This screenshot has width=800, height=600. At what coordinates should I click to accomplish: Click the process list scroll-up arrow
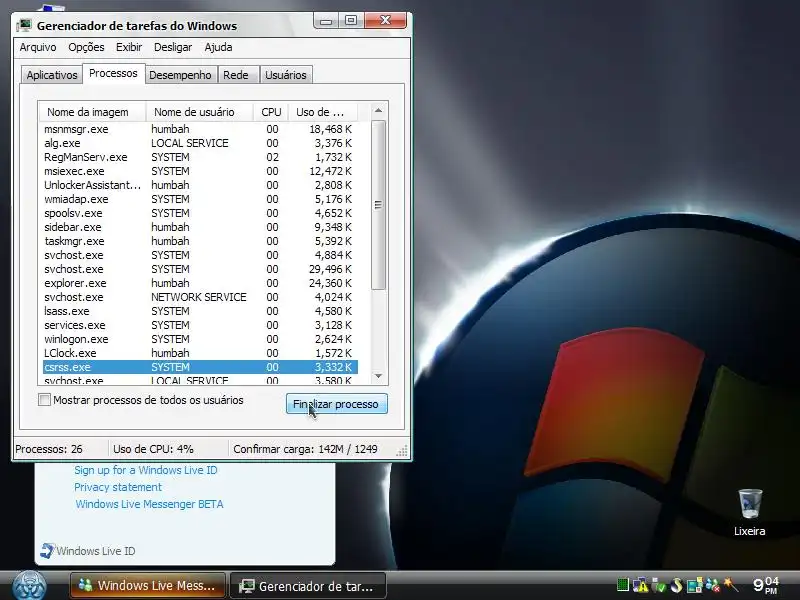pos(378,111)
